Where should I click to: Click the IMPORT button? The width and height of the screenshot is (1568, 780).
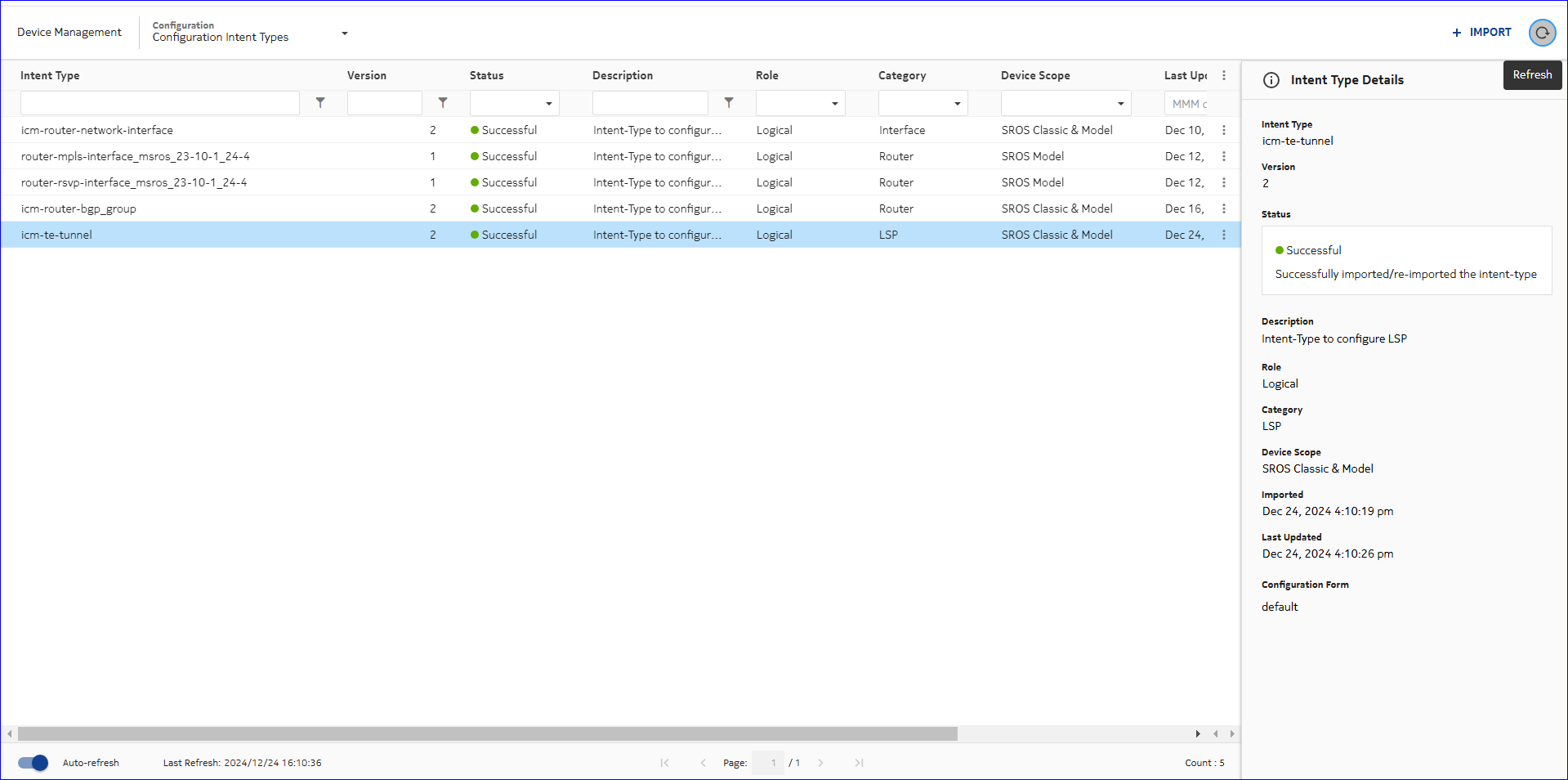pyautogui.click(x=1481, y=33)
